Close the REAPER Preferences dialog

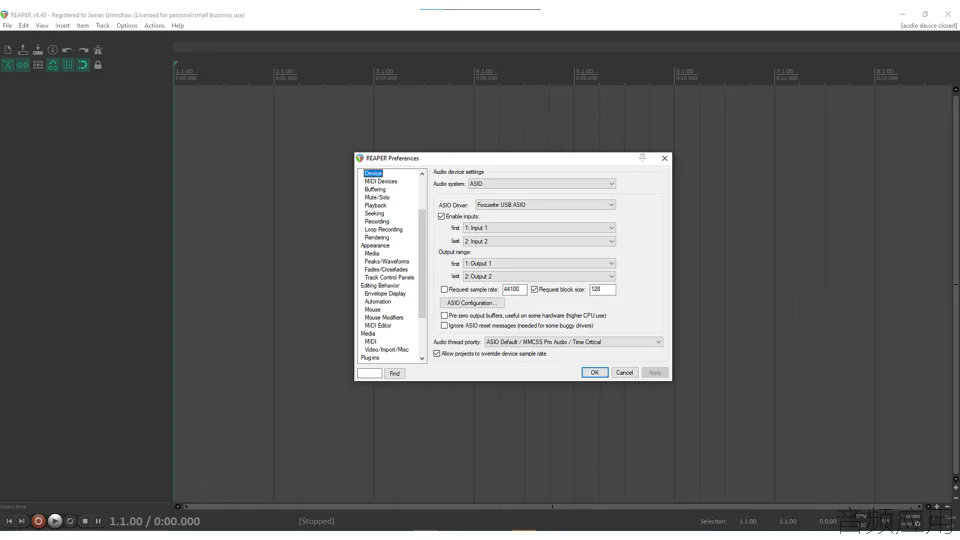click(664, 158)
